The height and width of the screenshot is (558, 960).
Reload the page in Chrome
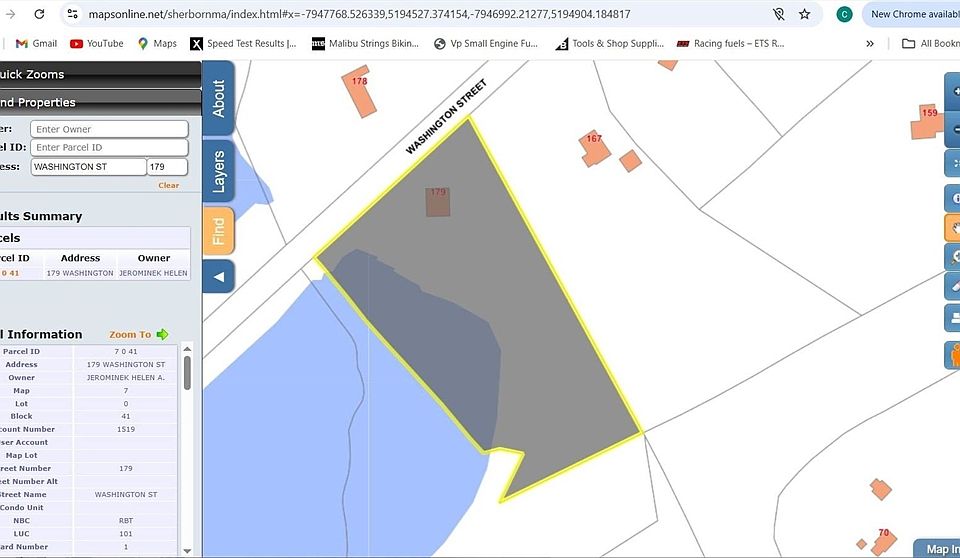coord(39,14)
